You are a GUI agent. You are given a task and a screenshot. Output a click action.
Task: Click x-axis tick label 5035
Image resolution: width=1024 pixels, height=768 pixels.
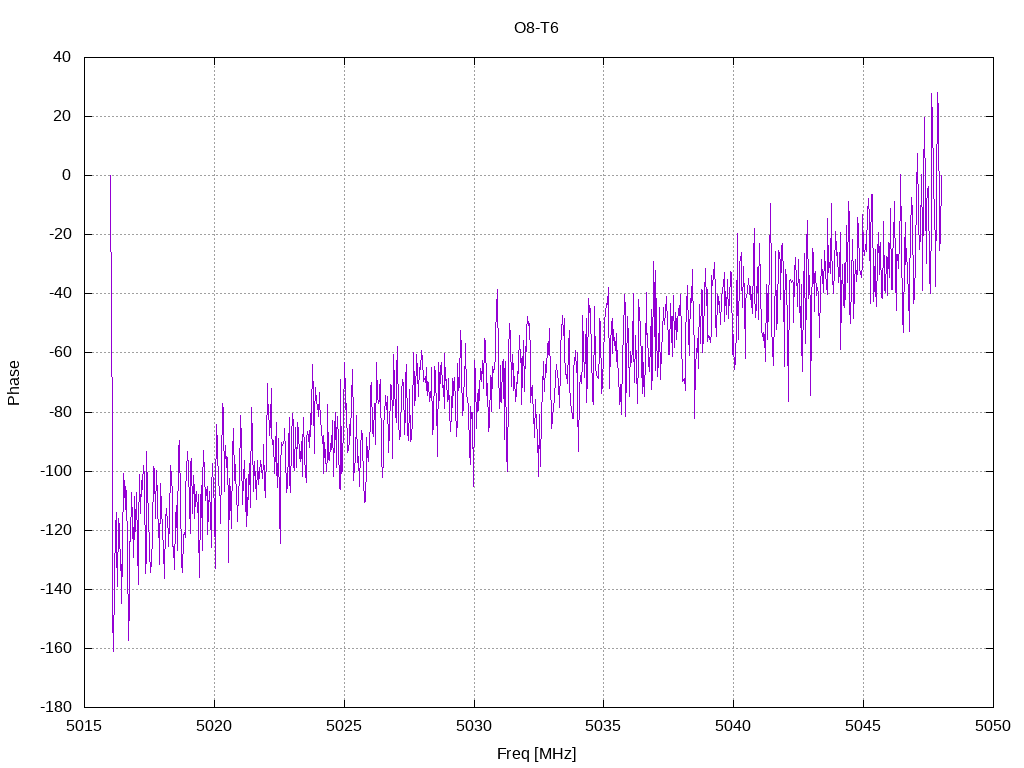point(603,726)
